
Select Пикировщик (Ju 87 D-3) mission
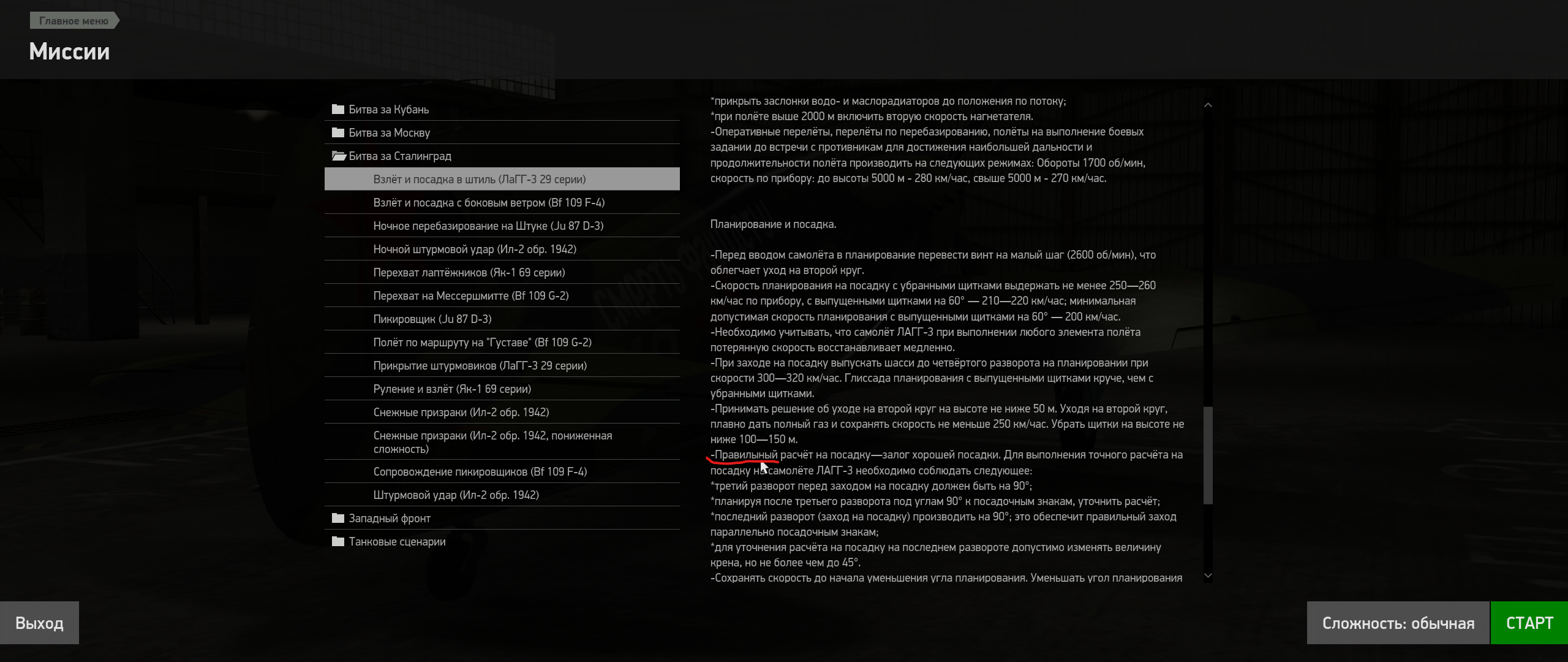click(x=502, y=319)
